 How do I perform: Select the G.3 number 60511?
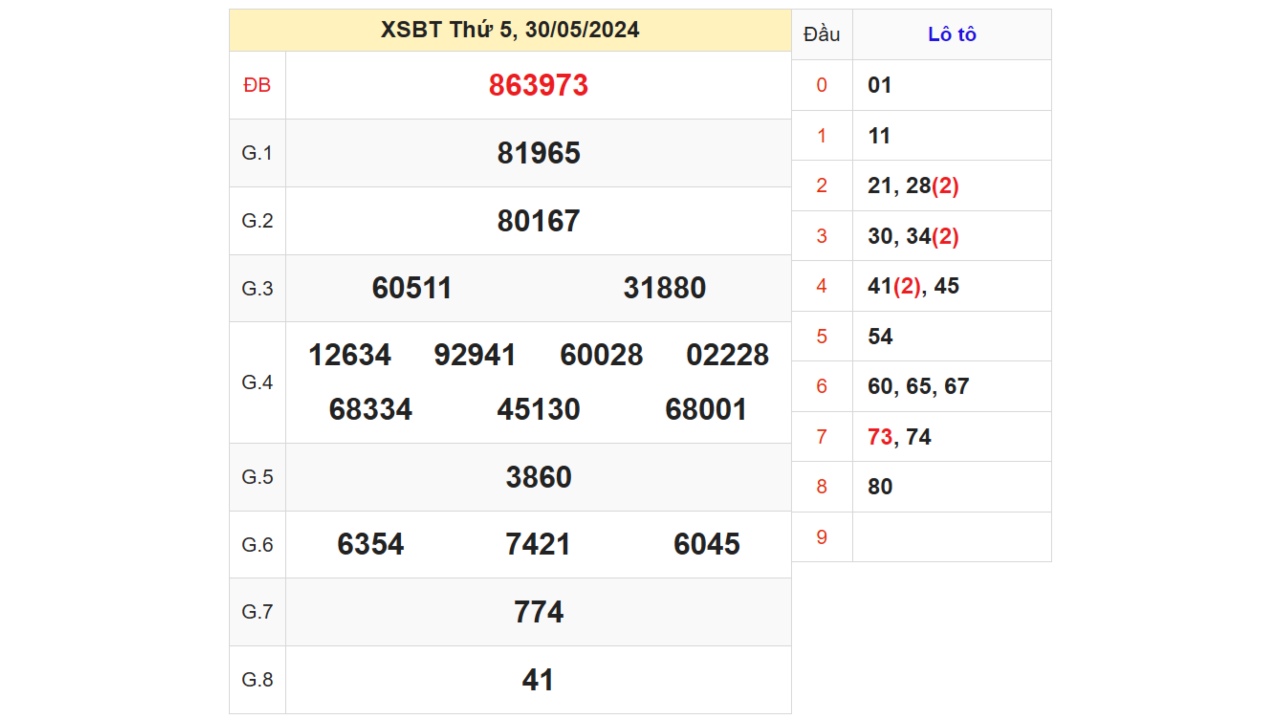pyautogui.click(x=412, y=288)
